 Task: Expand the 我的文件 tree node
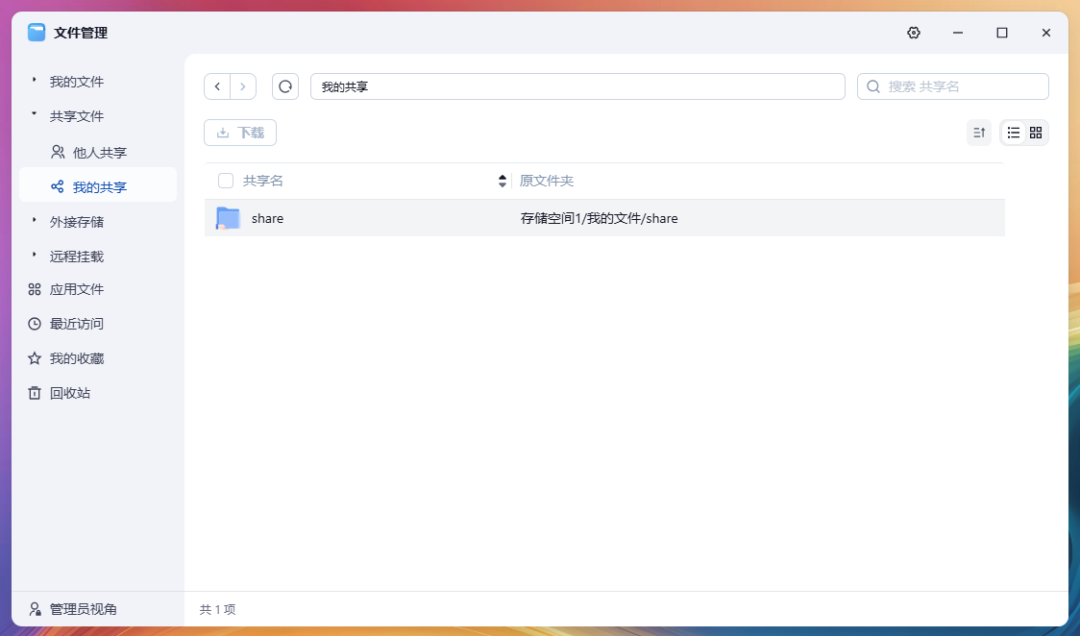(34, 80)
